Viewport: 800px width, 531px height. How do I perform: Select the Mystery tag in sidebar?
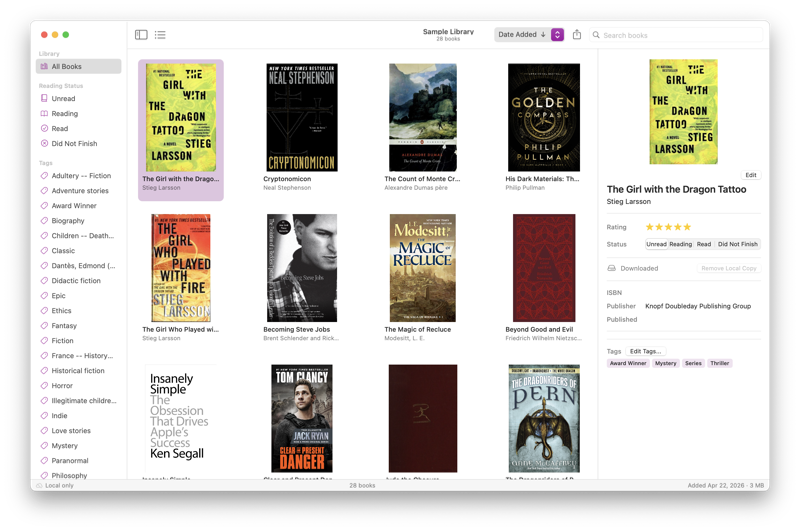pyautogui.click(x=79, y=445)
